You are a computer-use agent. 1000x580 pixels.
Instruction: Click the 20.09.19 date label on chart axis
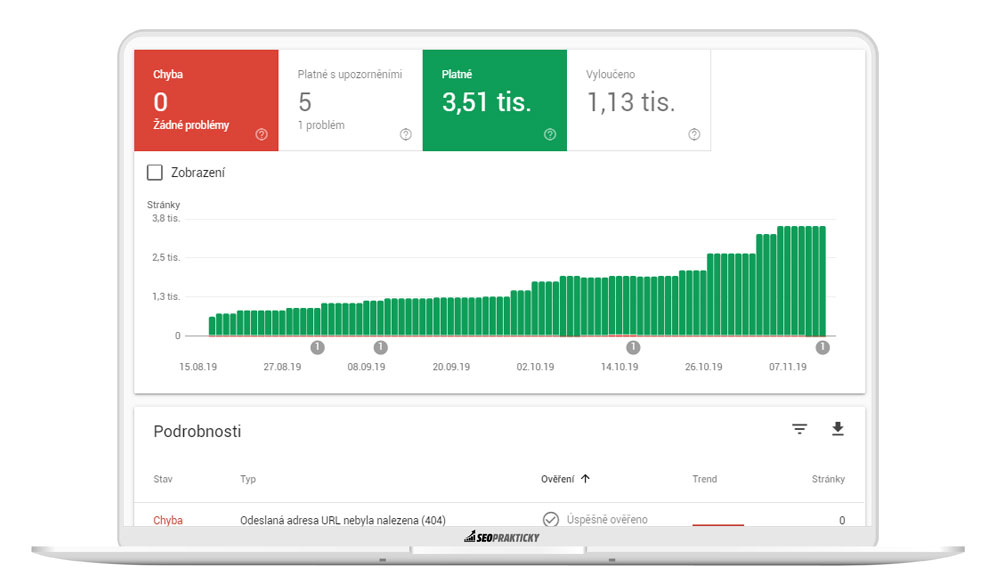(451, 367)
